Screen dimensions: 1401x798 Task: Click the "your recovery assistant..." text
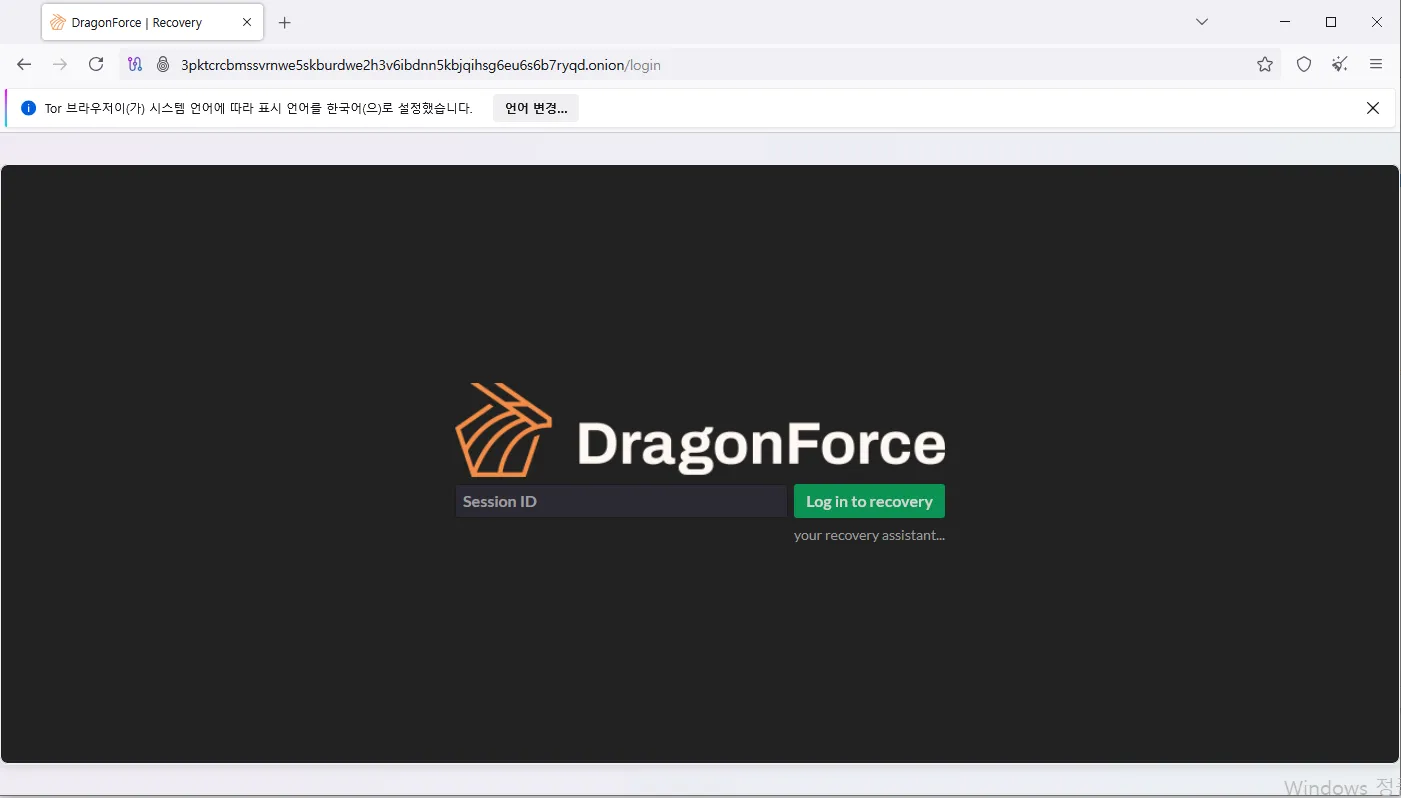click(869, 535)
